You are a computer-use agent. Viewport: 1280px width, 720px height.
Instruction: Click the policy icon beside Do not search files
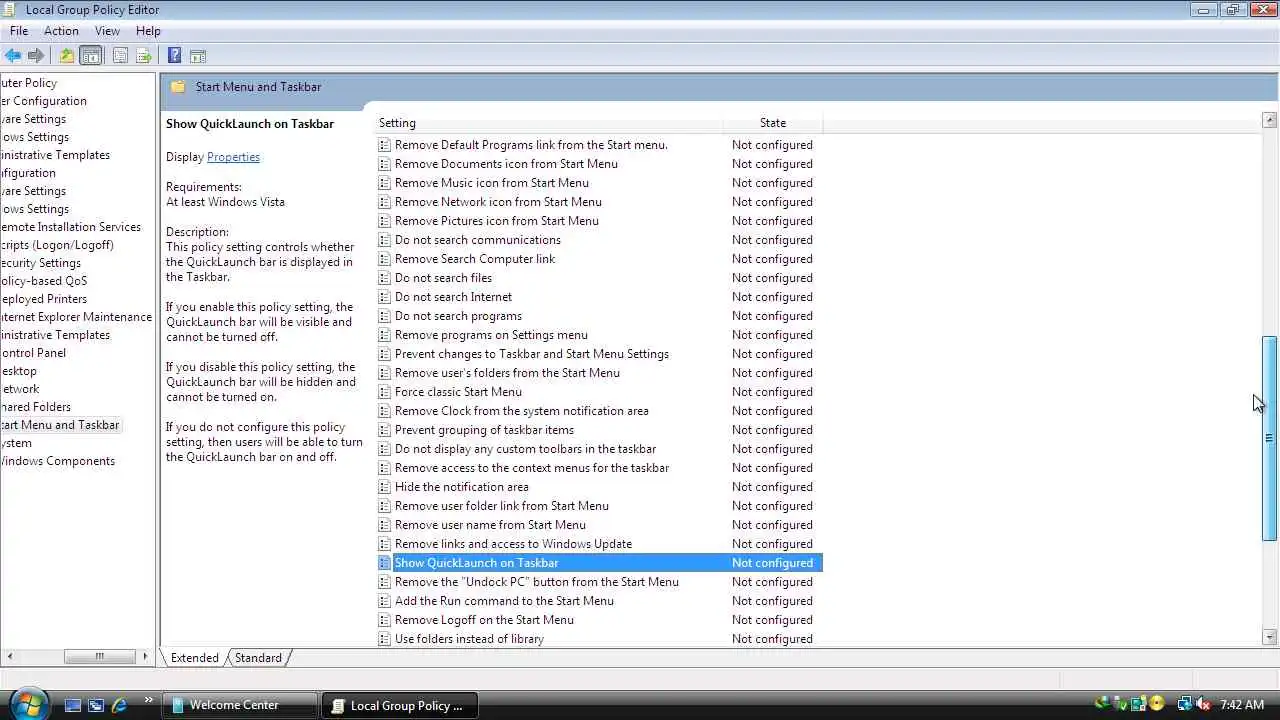(384, 278)
